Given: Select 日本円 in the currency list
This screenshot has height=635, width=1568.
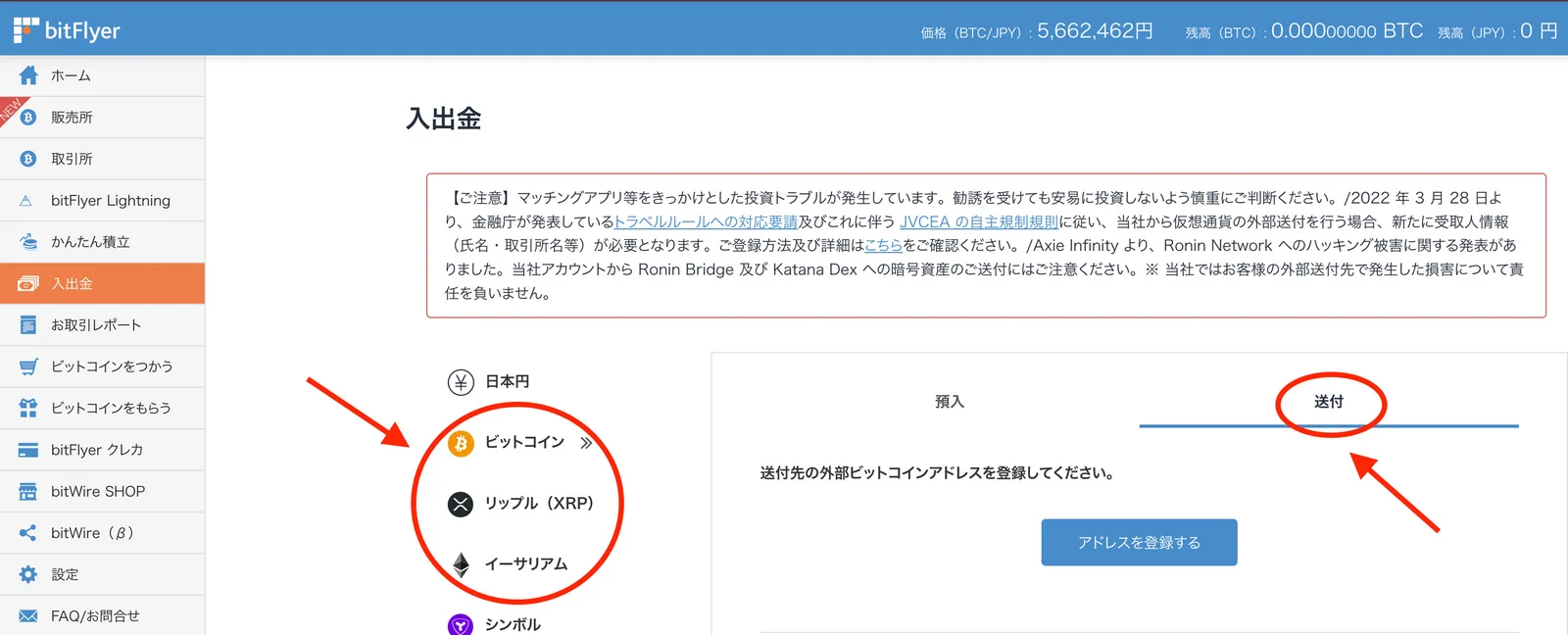Looking at the screenshot, I should [508, 382].
